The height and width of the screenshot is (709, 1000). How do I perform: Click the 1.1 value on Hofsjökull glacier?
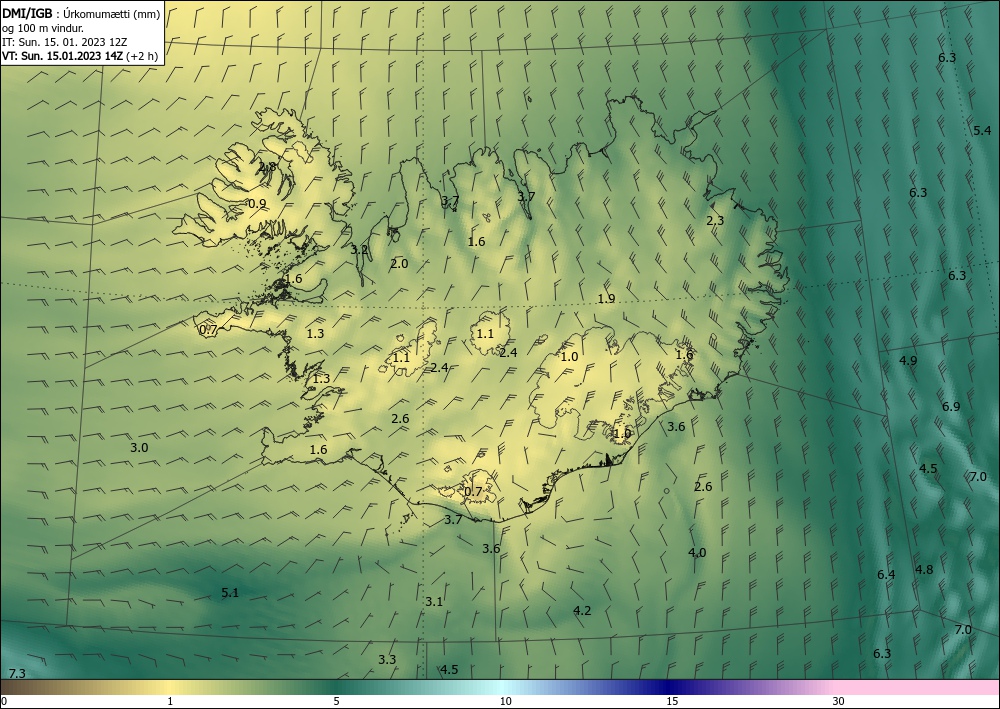click(x=485, y=333)
